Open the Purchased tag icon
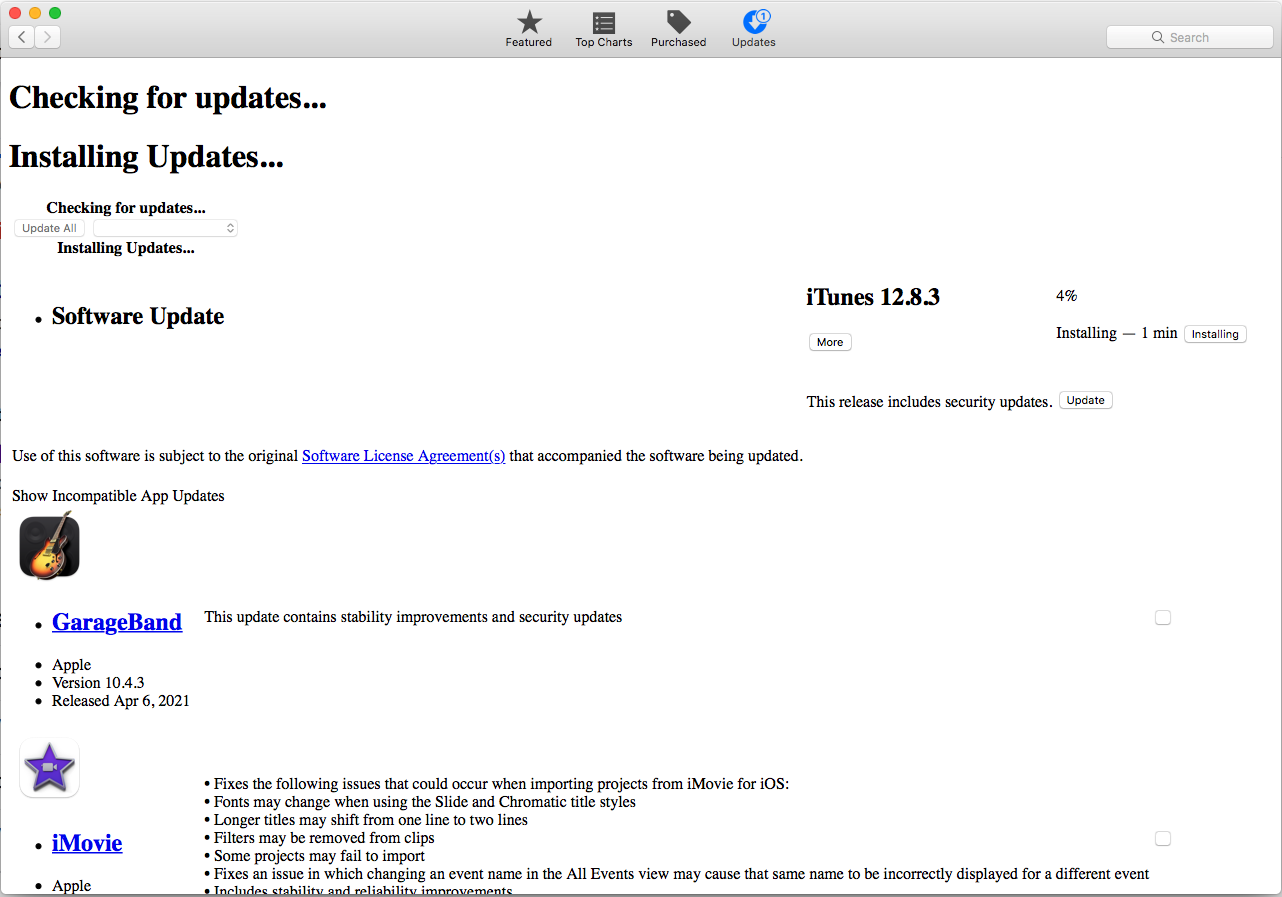The height and width of the screenshot is (897, 1282). point(679,23)
